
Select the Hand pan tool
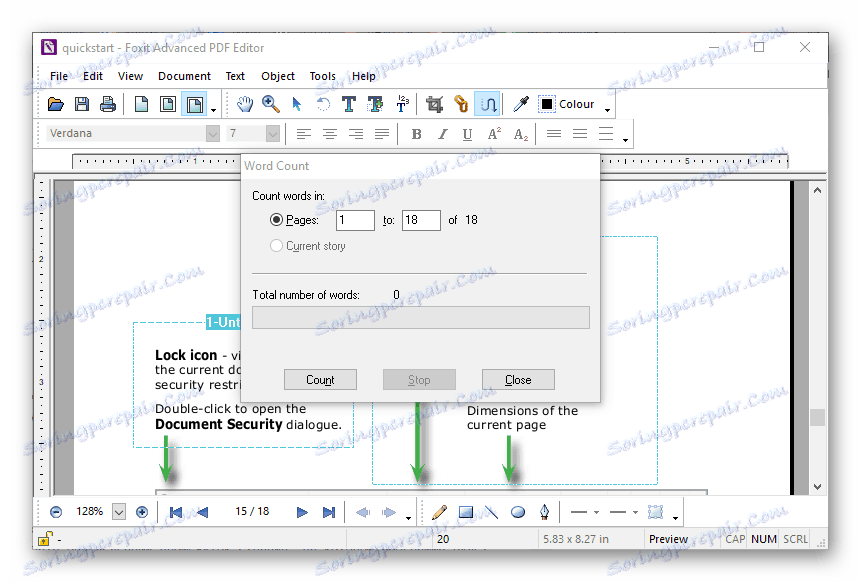point(245,104)
